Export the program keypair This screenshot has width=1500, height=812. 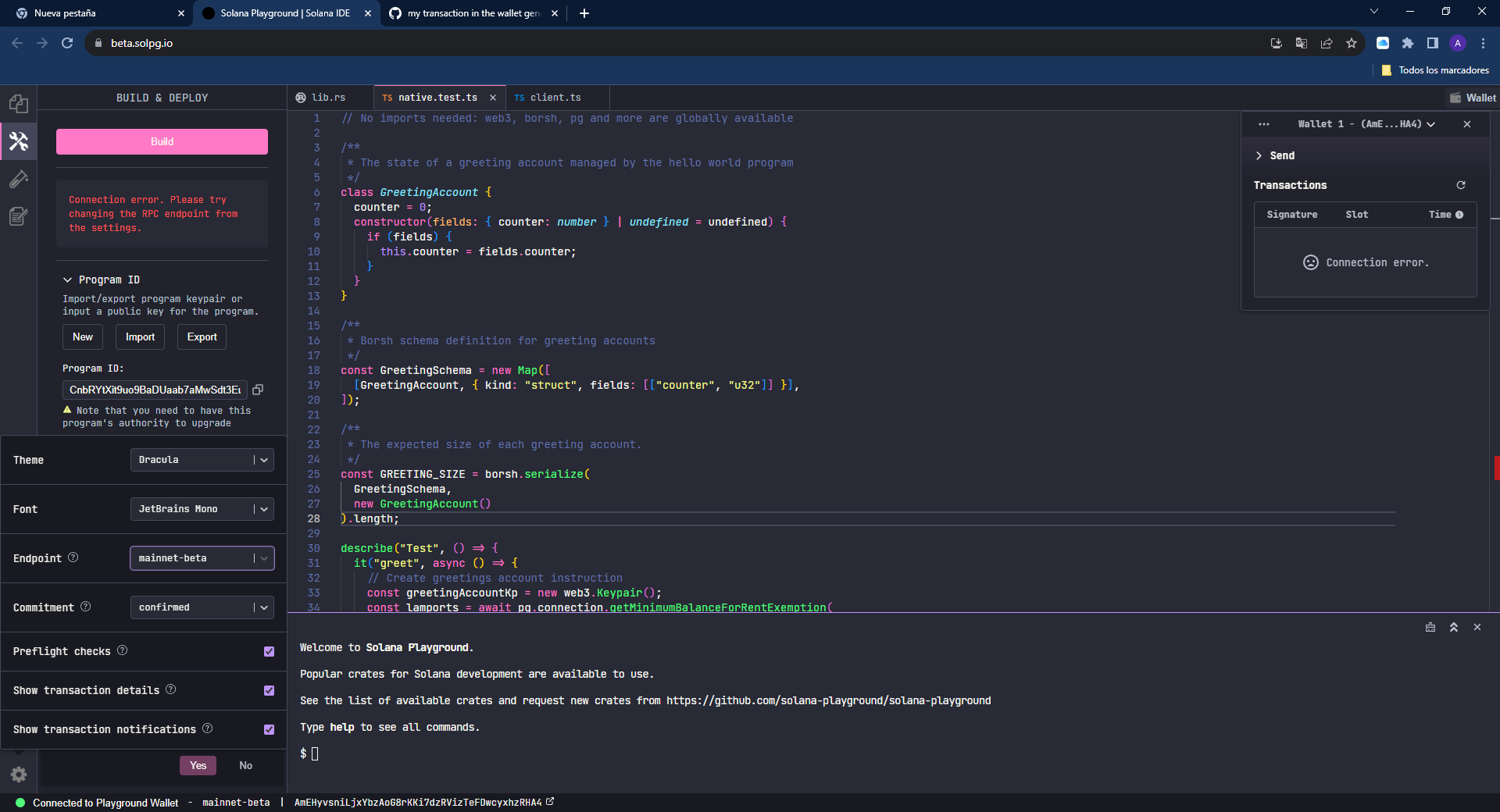tap(201, 337)
